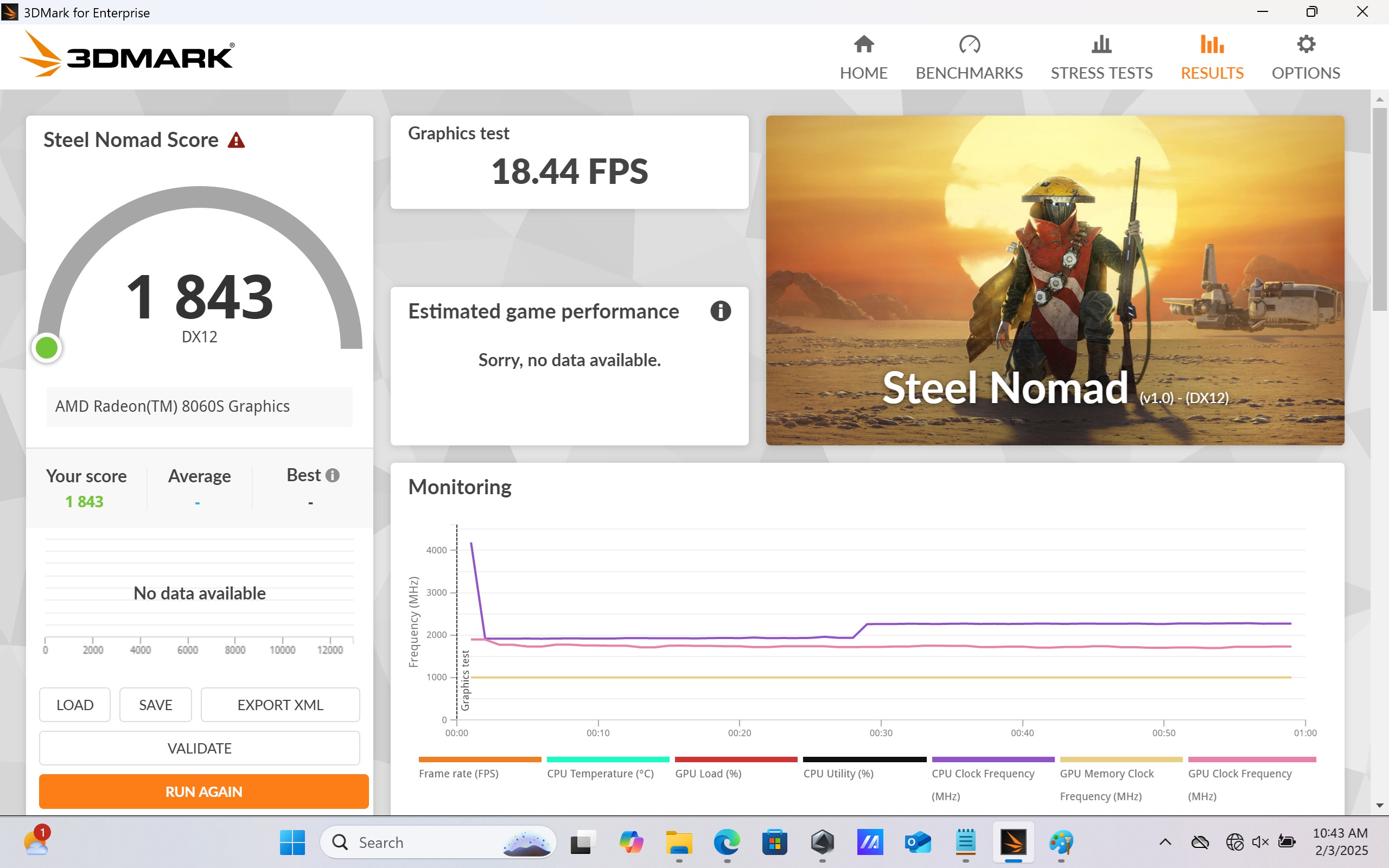Toggle the CPU Clock Frequency legend series
1389x868 pixels.
tap(983, 773)
